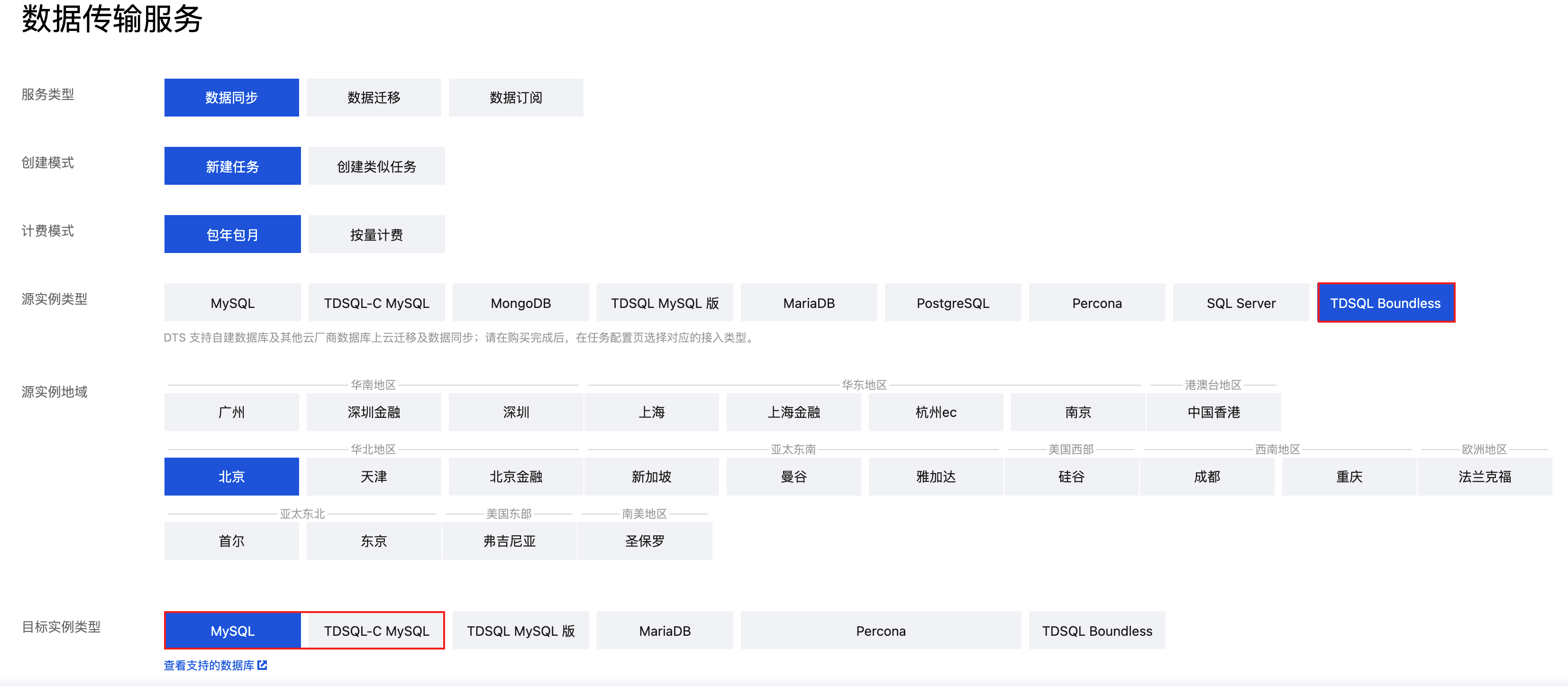1568x686 pixels.
Task: Pick MongoDB as source instance type
Action: tap(520, 302)
